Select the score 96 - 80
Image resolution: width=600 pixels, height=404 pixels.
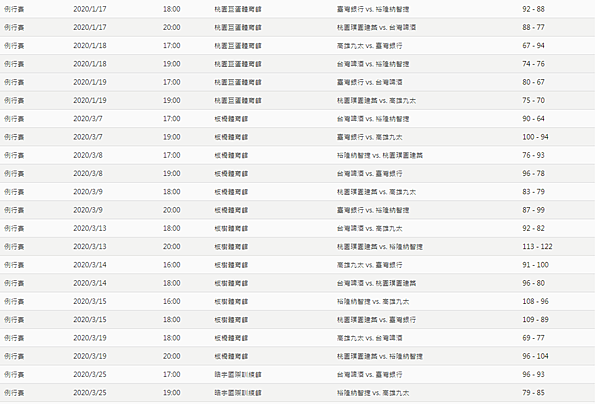pos(533,283)
